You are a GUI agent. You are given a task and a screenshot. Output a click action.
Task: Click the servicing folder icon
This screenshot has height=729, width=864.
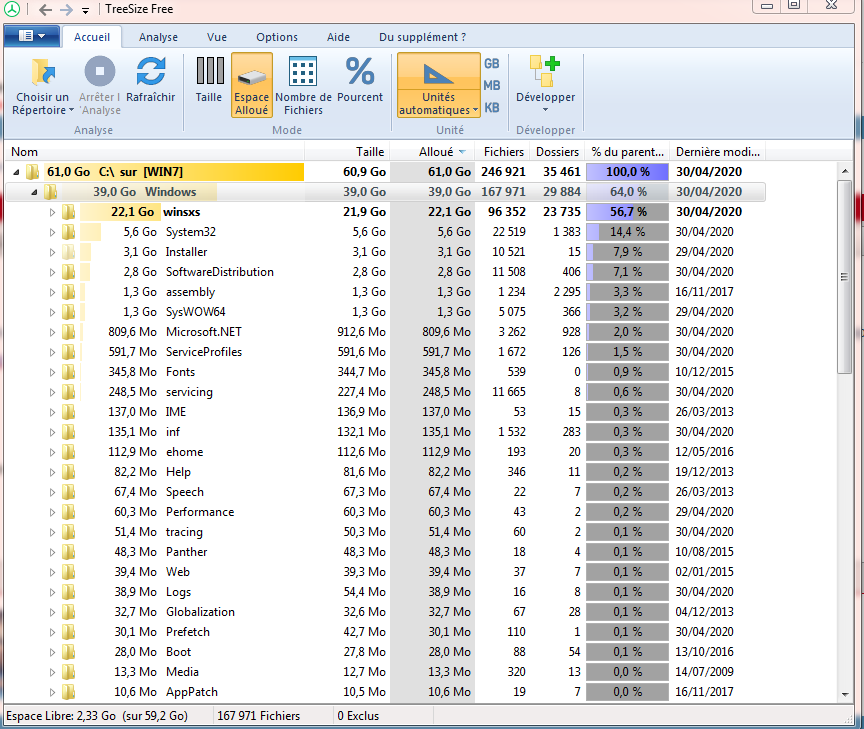(x=68, y=392)
